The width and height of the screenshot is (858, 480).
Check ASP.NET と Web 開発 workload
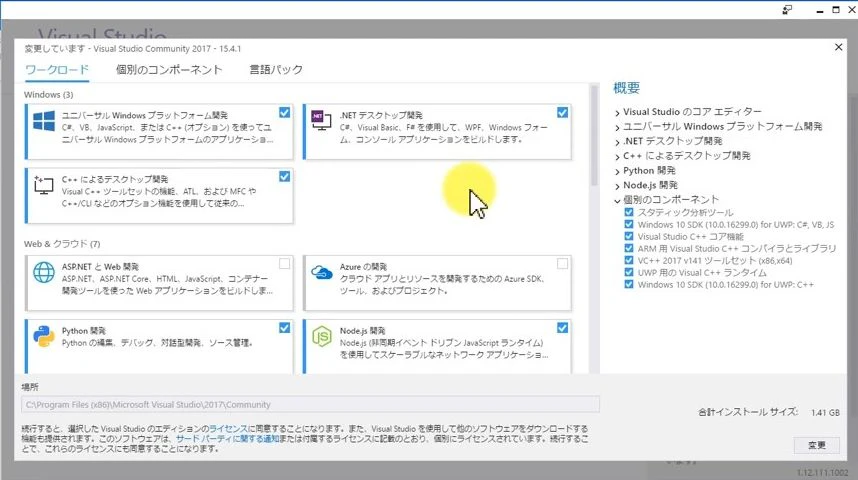pyautogui.click(x=285, y=264)
